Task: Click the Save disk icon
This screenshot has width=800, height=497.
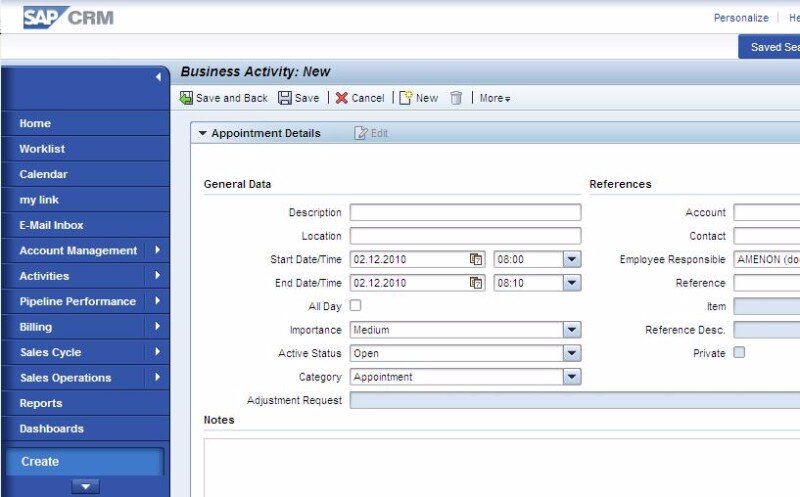Action: 285,98
